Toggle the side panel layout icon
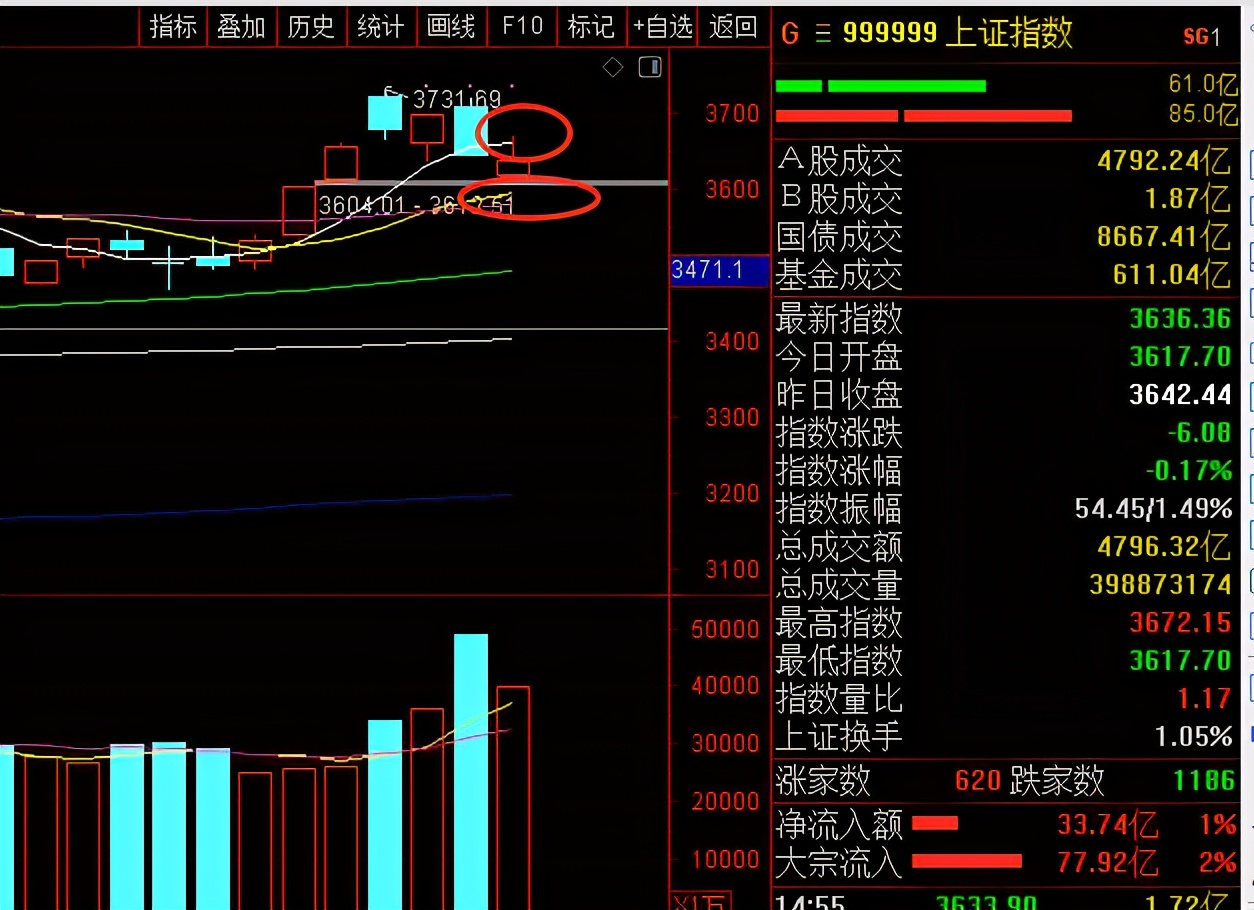Screen dimensions: 1254x910 [x=650, y=68]
